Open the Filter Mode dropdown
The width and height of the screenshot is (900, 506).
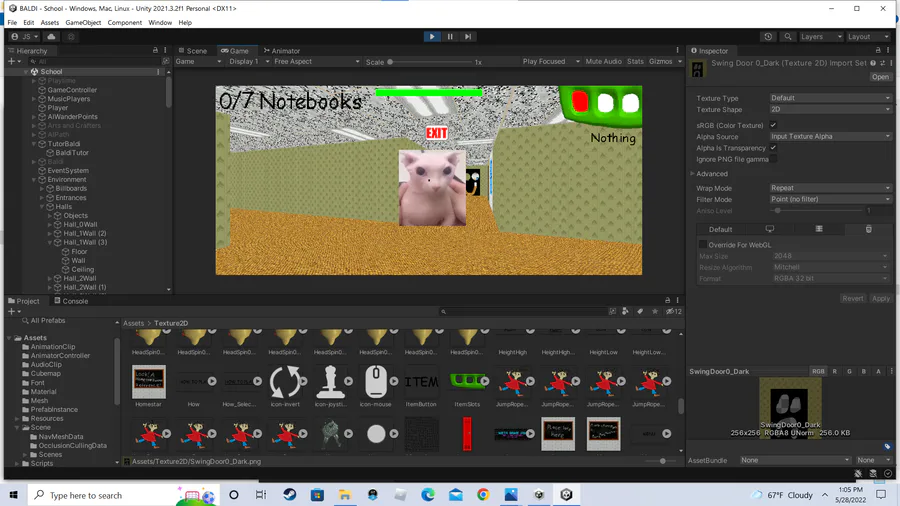point(830,199)
